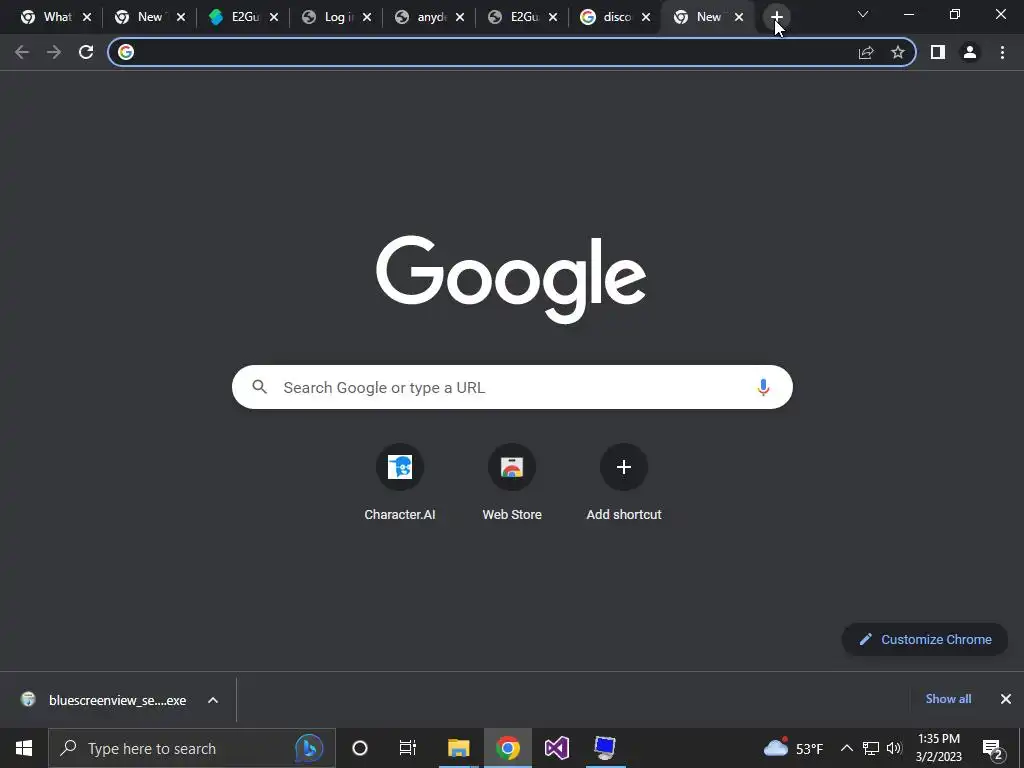Image resolution: width=1024 pixels, height=768 pixels.
Task: Share this page icon in address bar
Action: point(866,52)
